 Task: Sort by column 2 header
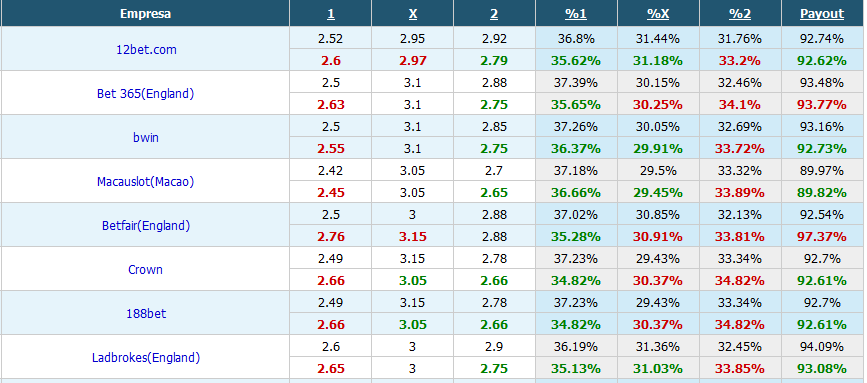pyautogui.click(x=494, y=14)
